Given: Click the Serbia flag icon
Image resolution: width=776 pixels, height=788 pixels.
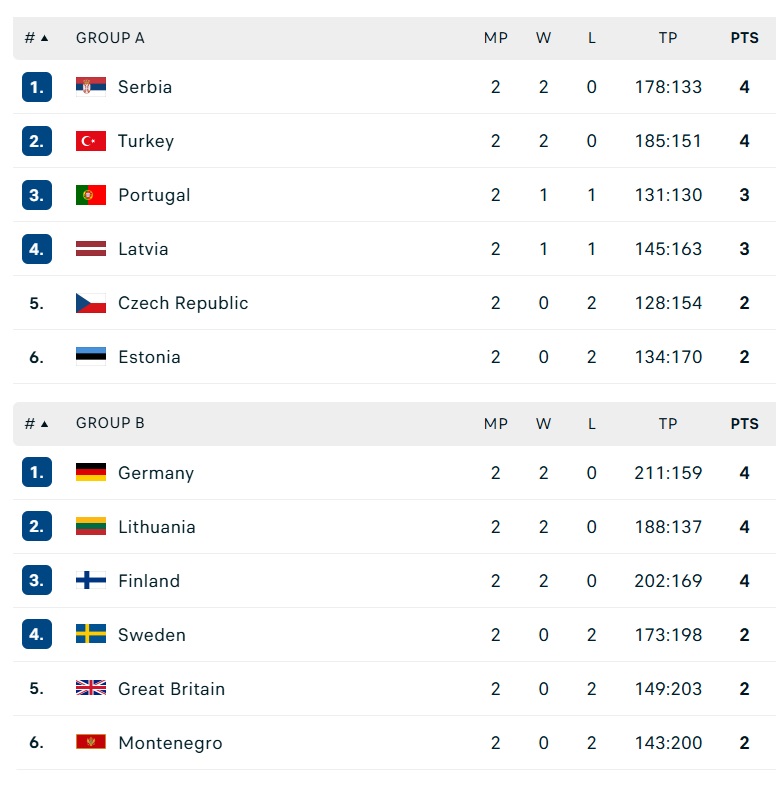Looking at the screenshot, I should (91, 86).
